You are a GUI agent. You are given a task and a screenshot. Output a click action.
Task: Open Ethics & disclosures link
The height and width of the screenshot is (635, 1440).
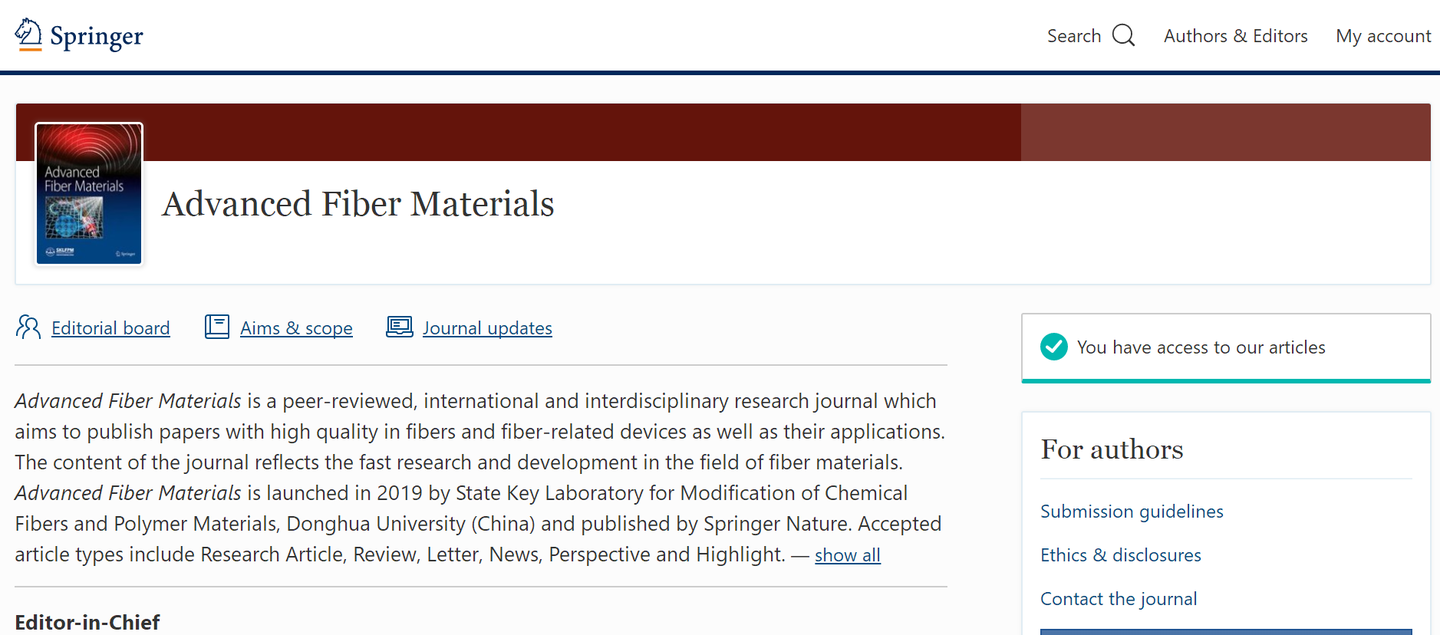click(1120, 555)
